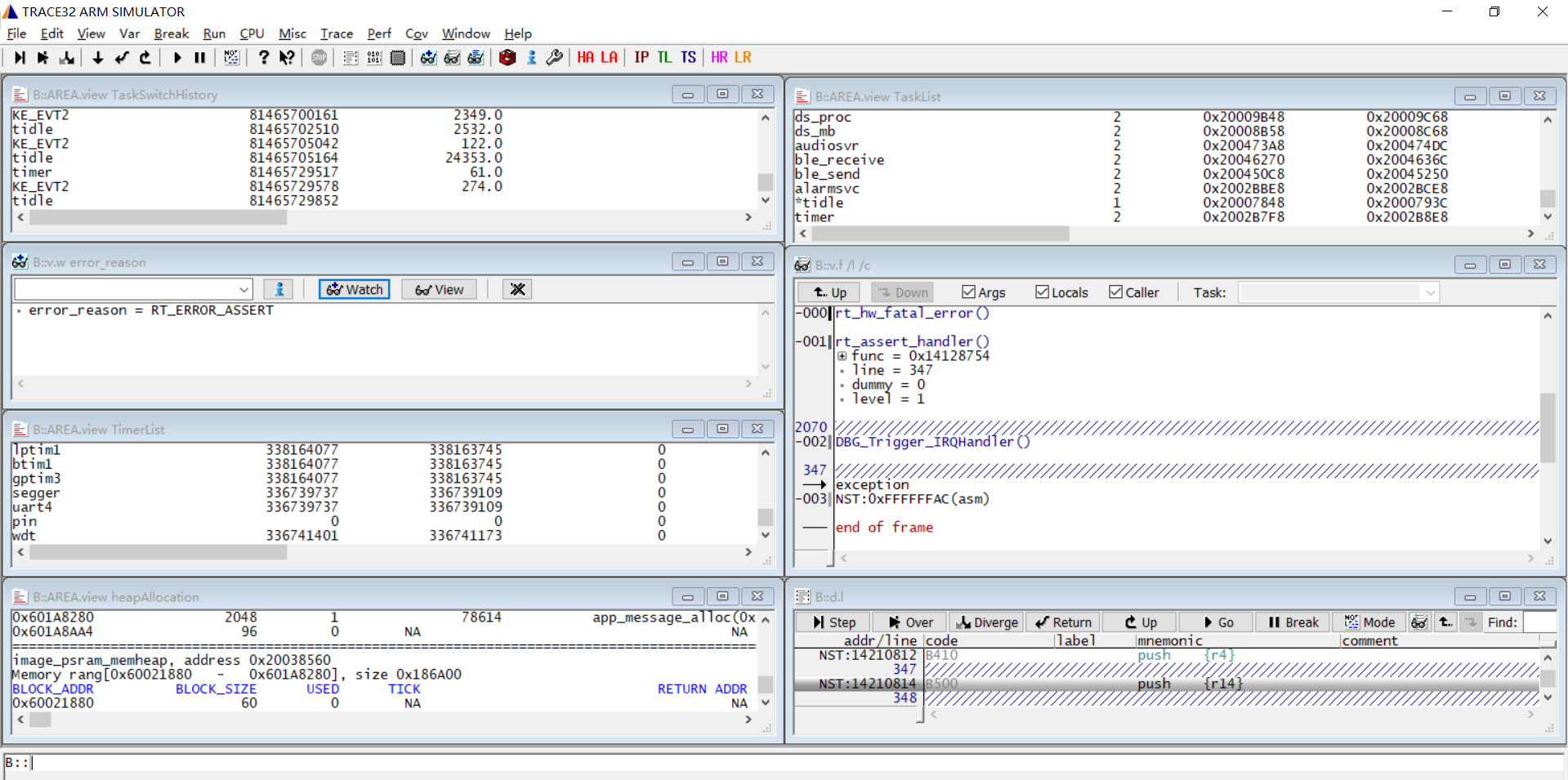Click the second glasses view icon in the main toolbar
Image resolution: width=1568 pixels, height=780 pixels.
point(452,57)
